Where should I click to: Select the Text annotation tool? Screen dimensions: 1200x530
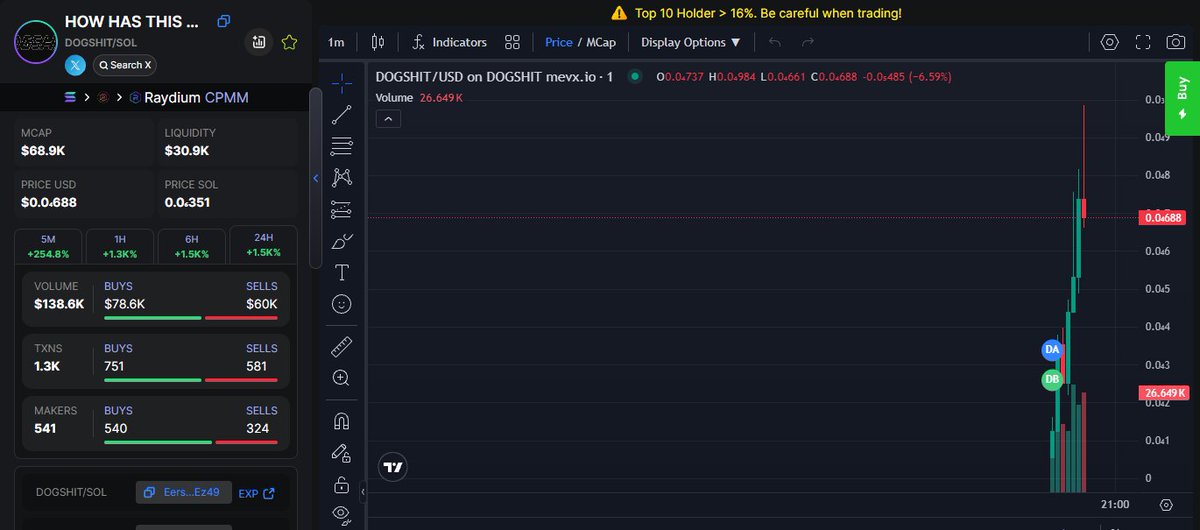tap(341, 272)
